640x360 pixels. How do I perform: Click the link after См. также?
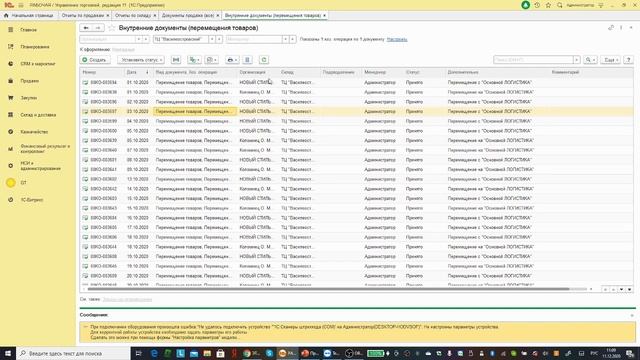(x=127, y=300)
